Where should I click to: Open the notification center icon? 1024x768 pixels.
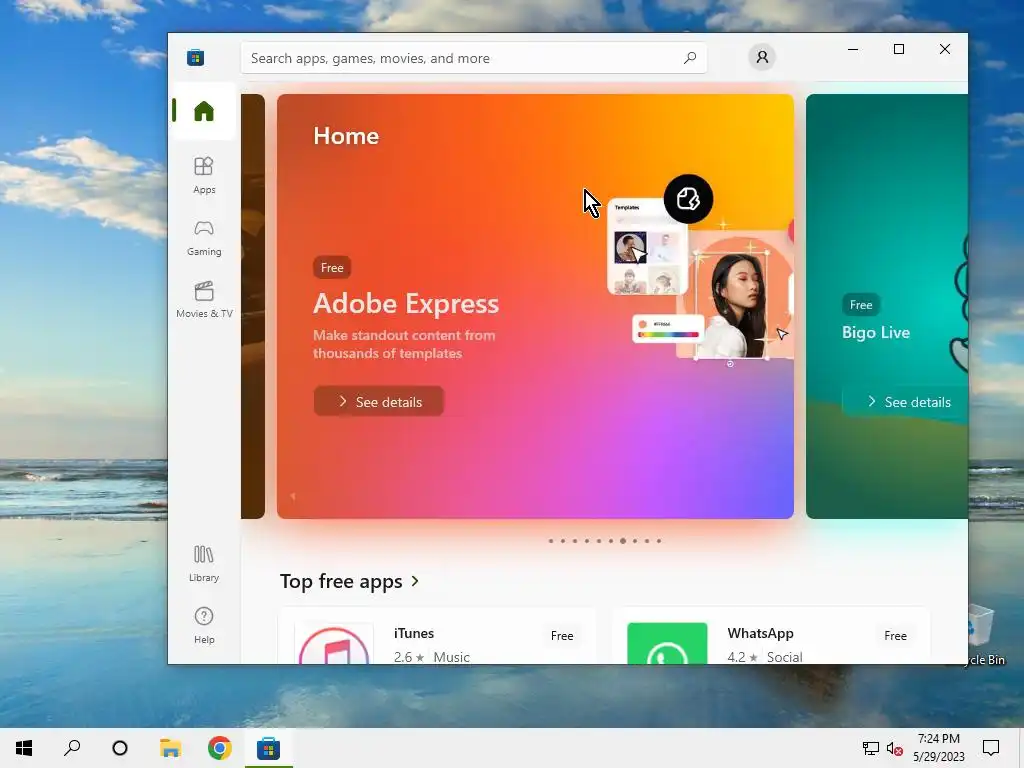click(x=991, y=748)
